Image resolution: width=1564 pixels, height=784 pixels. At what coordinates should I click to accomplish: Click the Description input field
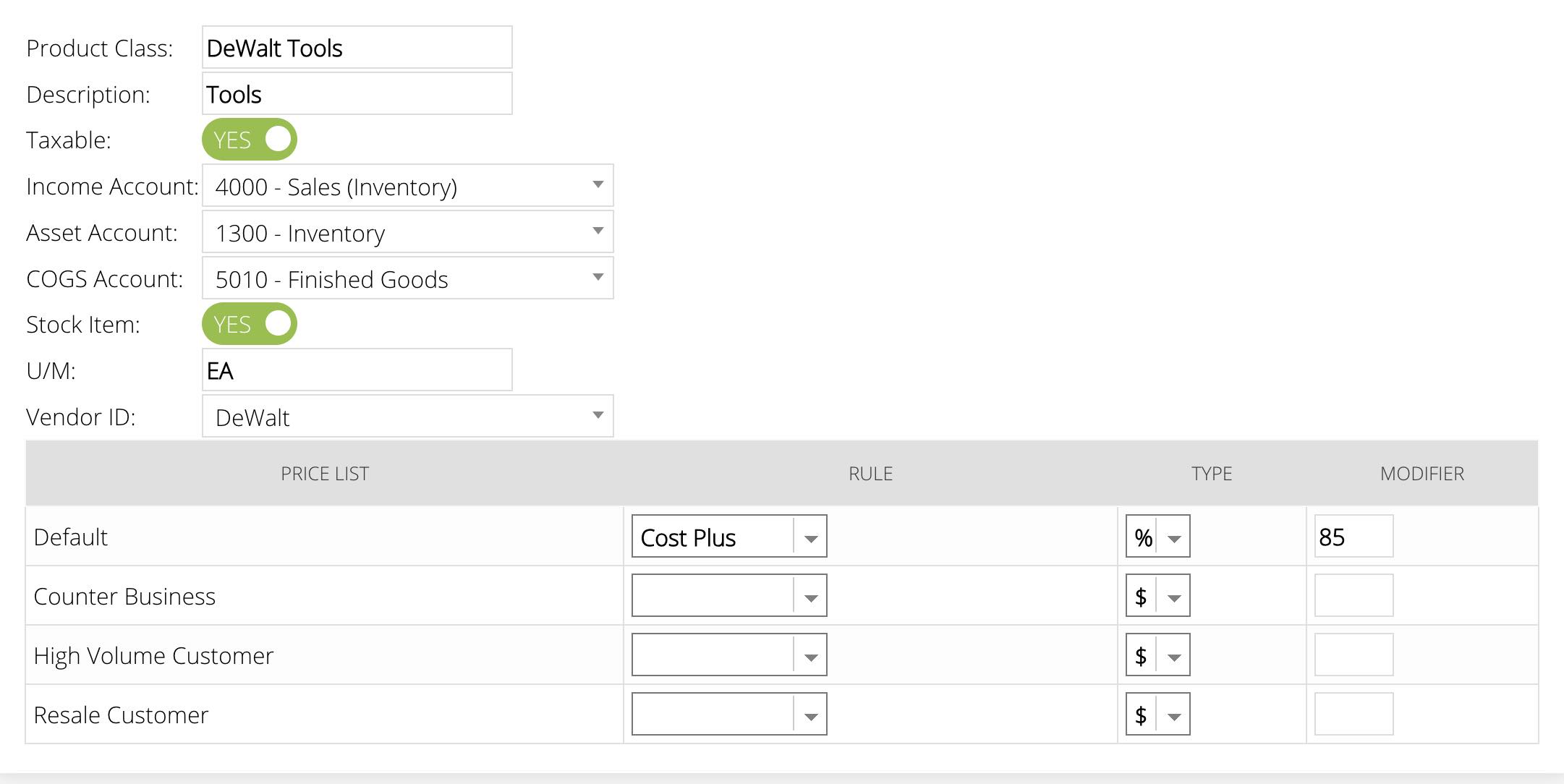coord(357,94)
